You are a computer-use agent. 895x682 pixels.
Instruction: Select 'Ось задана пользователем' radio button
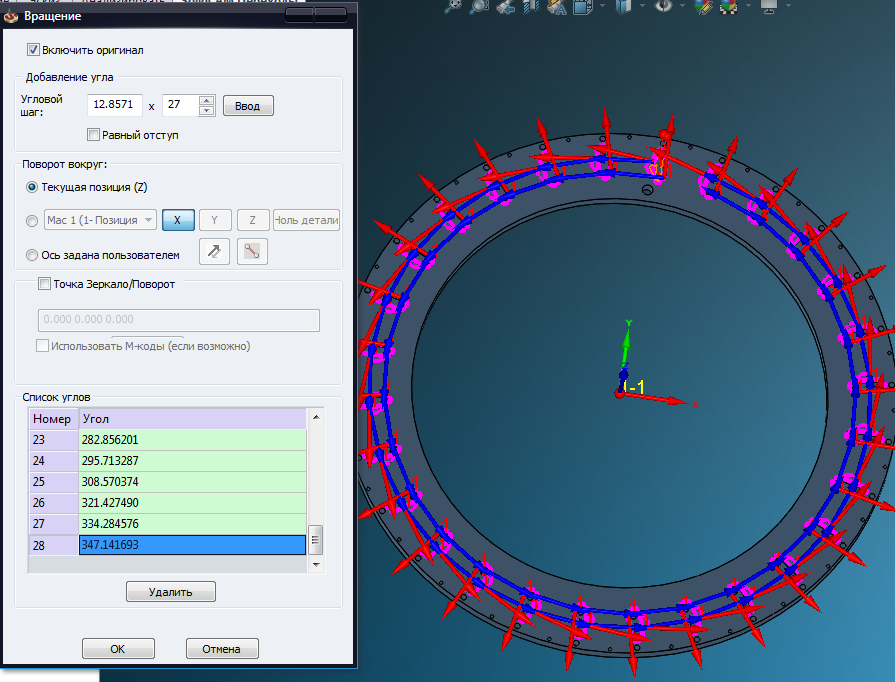pos(33,254)
